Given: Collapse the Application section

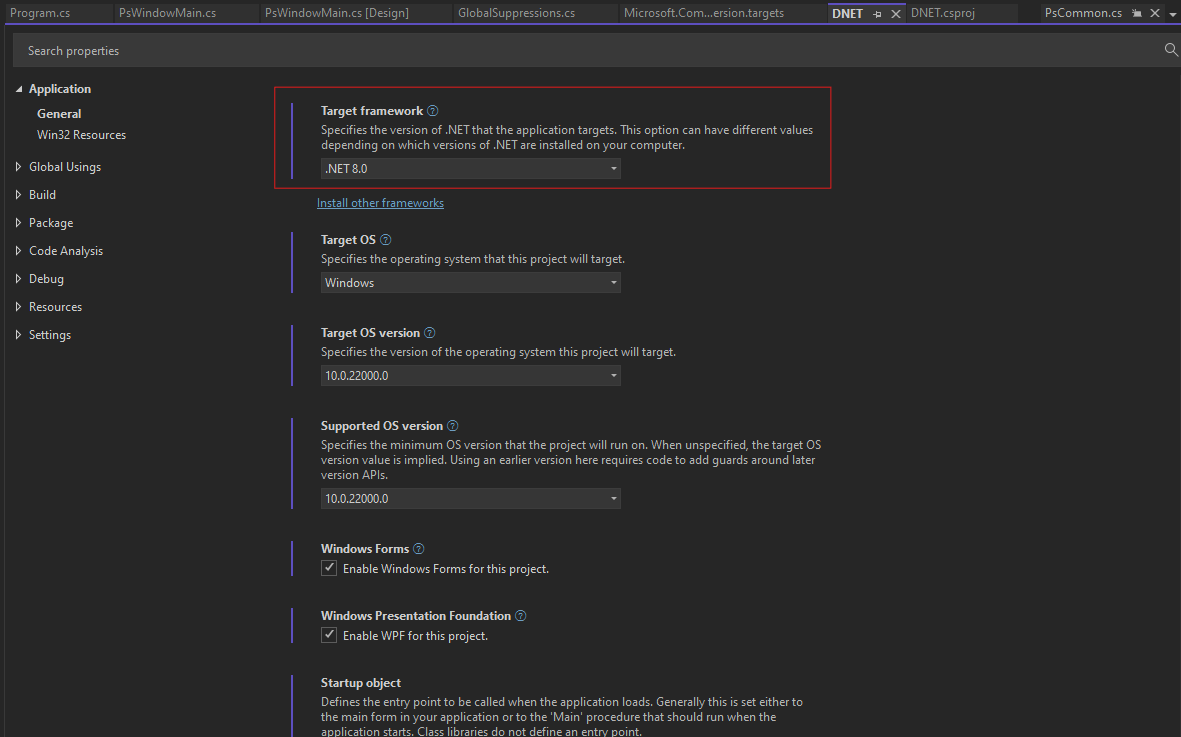Looking at the screenshot, I should click(18, 88).
